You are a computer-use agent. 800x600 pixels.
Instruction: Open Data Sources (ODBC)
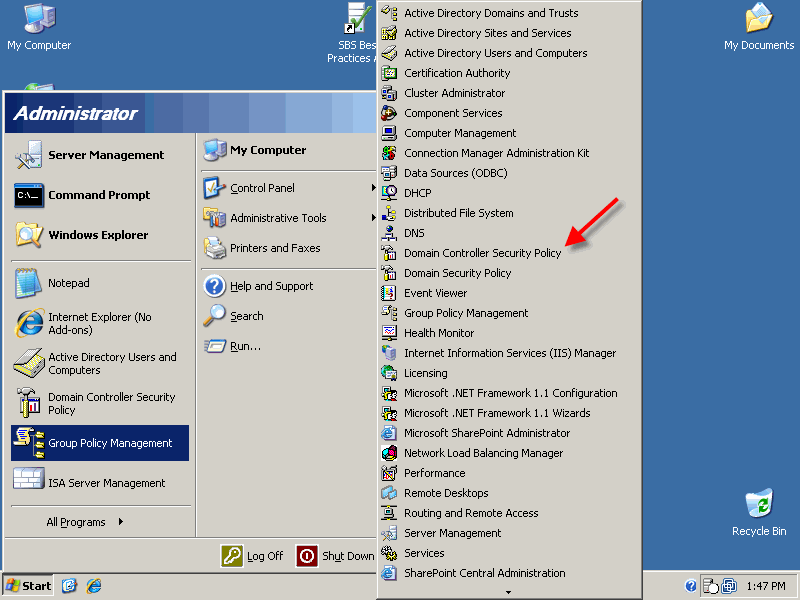pyautogui.click(x=509, y=173)
